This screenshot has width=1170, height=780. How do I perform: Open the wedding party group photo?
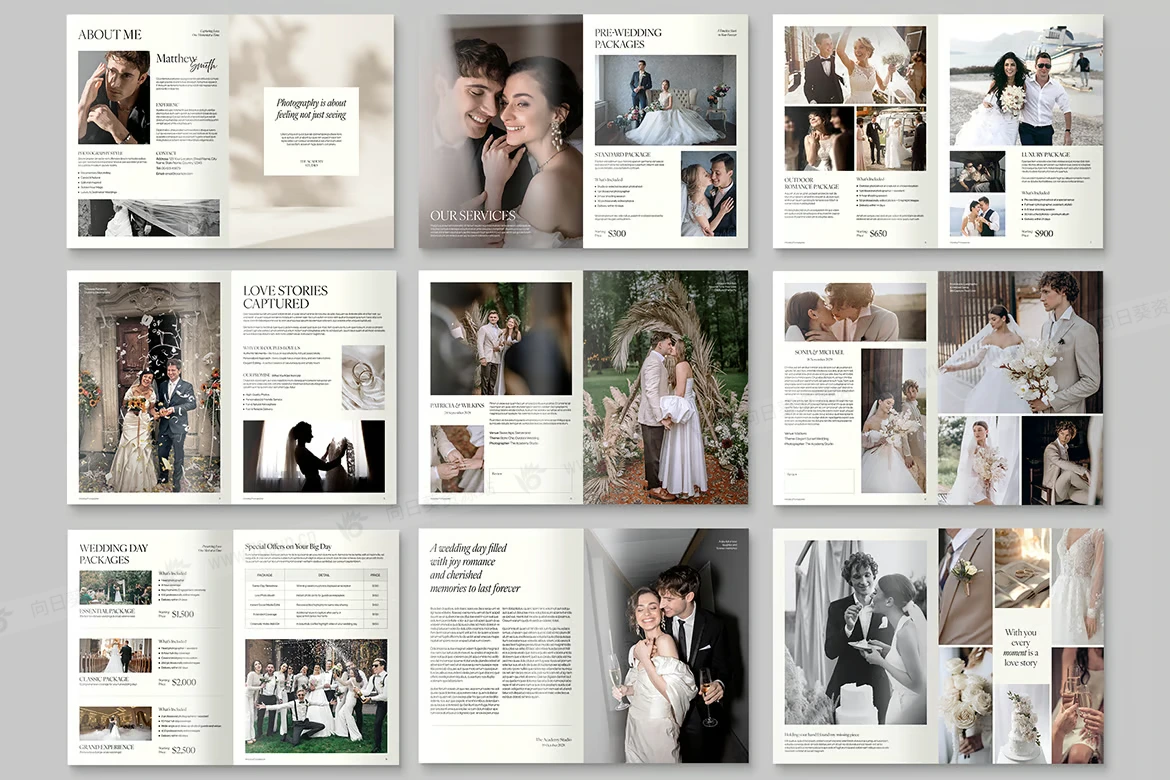(315, 696)
